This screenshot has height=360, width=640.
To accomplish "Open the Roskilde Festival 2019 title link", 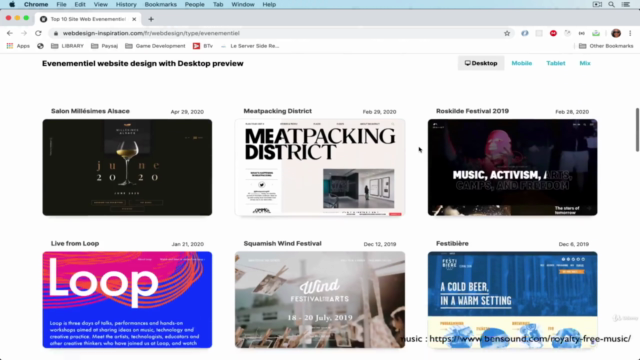I will pos(472,111).
